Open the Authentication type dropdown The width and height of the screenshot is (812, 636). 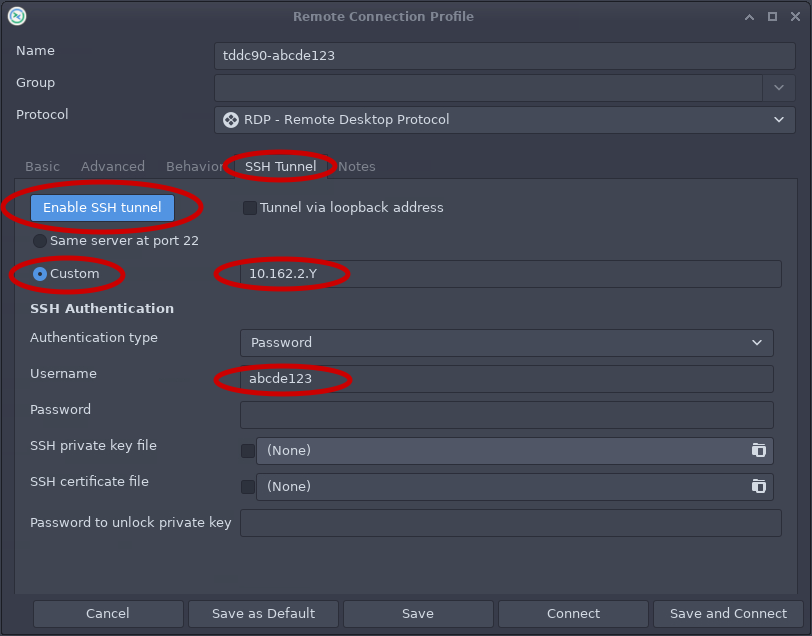[506, 343]
